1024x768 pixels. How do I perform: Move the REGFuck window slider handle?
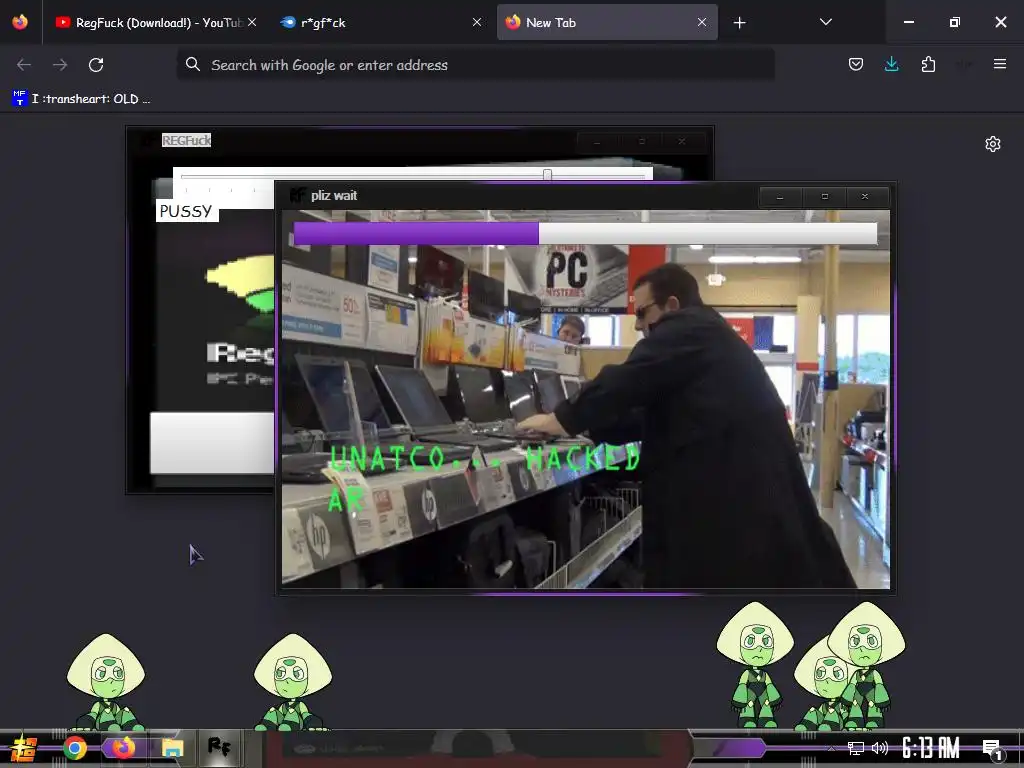[547, 174]
